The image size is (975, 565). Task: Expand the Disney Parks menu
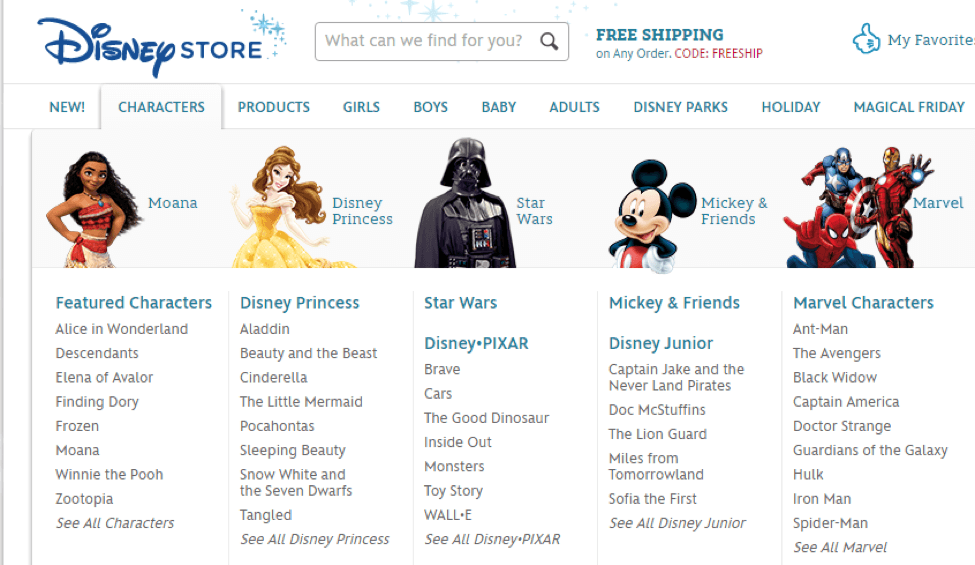pyautogui.click(x=680, y=107)
